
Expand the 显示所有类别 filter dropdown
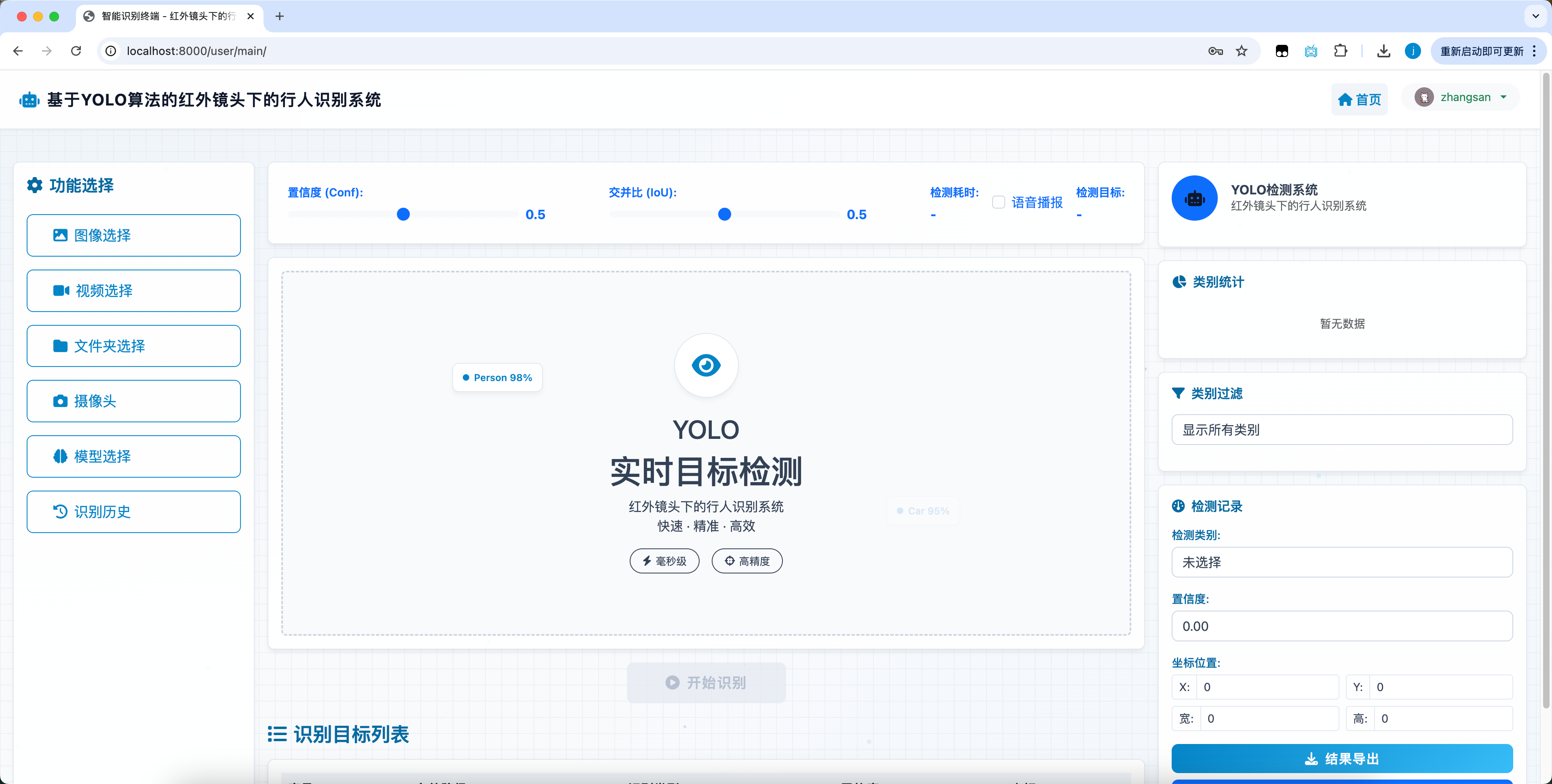1341,430
